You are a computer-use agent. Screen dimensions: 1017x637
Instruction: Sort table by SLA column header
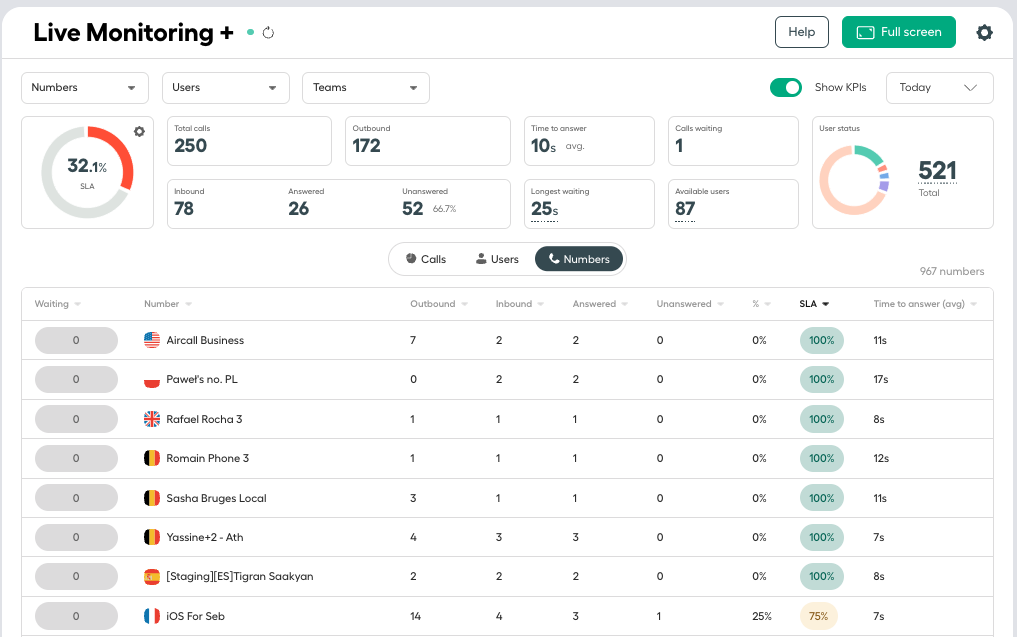pyautogui.click(x=814, y=304)
